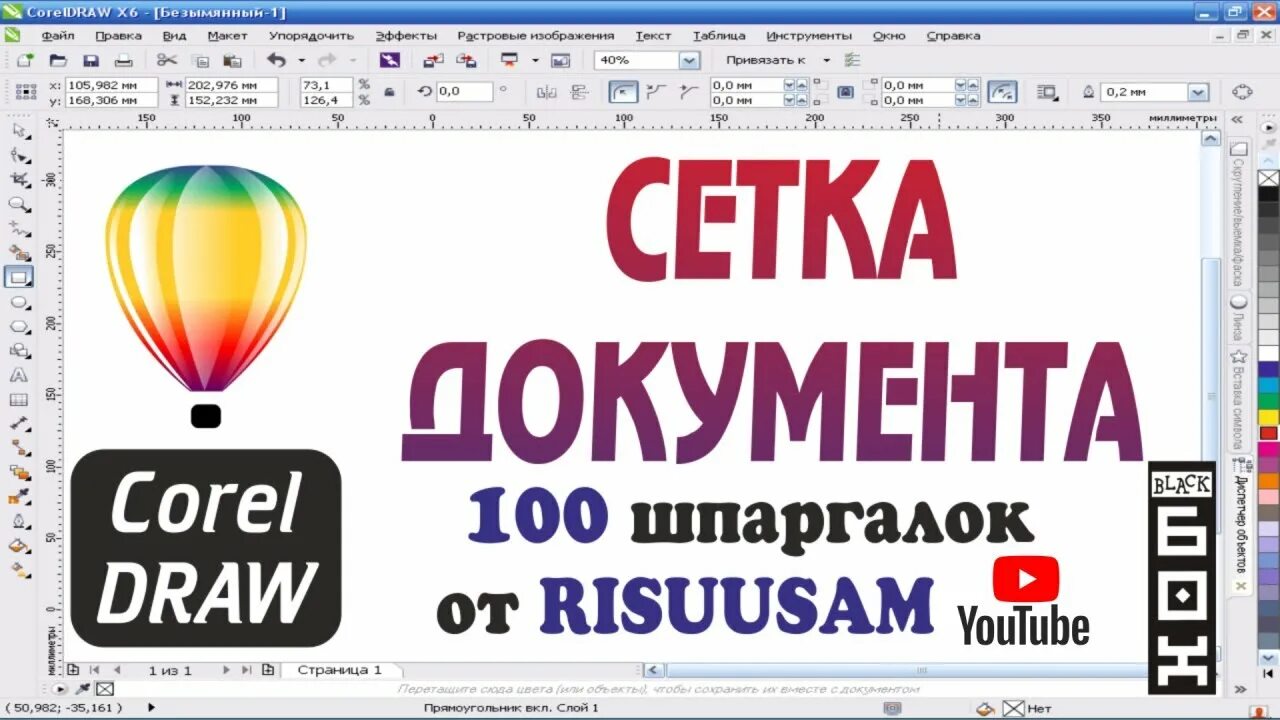Click the Paste clipboard icon
This screenshot has height=720, width=1280.
tap(232, 60)
